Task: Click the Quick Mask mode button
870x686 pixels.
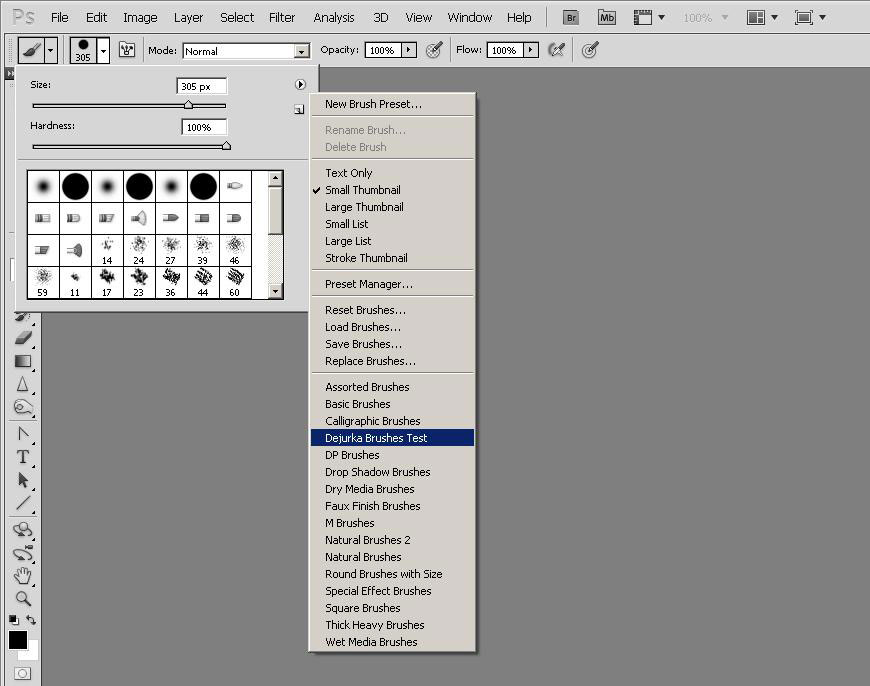Action: tap(22, 675)
